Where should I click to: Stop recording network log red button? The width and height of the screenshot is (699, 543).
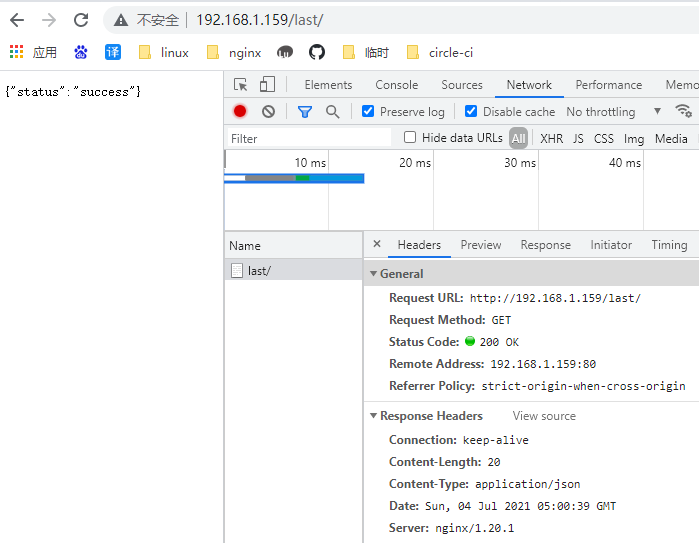click(240, 112)
